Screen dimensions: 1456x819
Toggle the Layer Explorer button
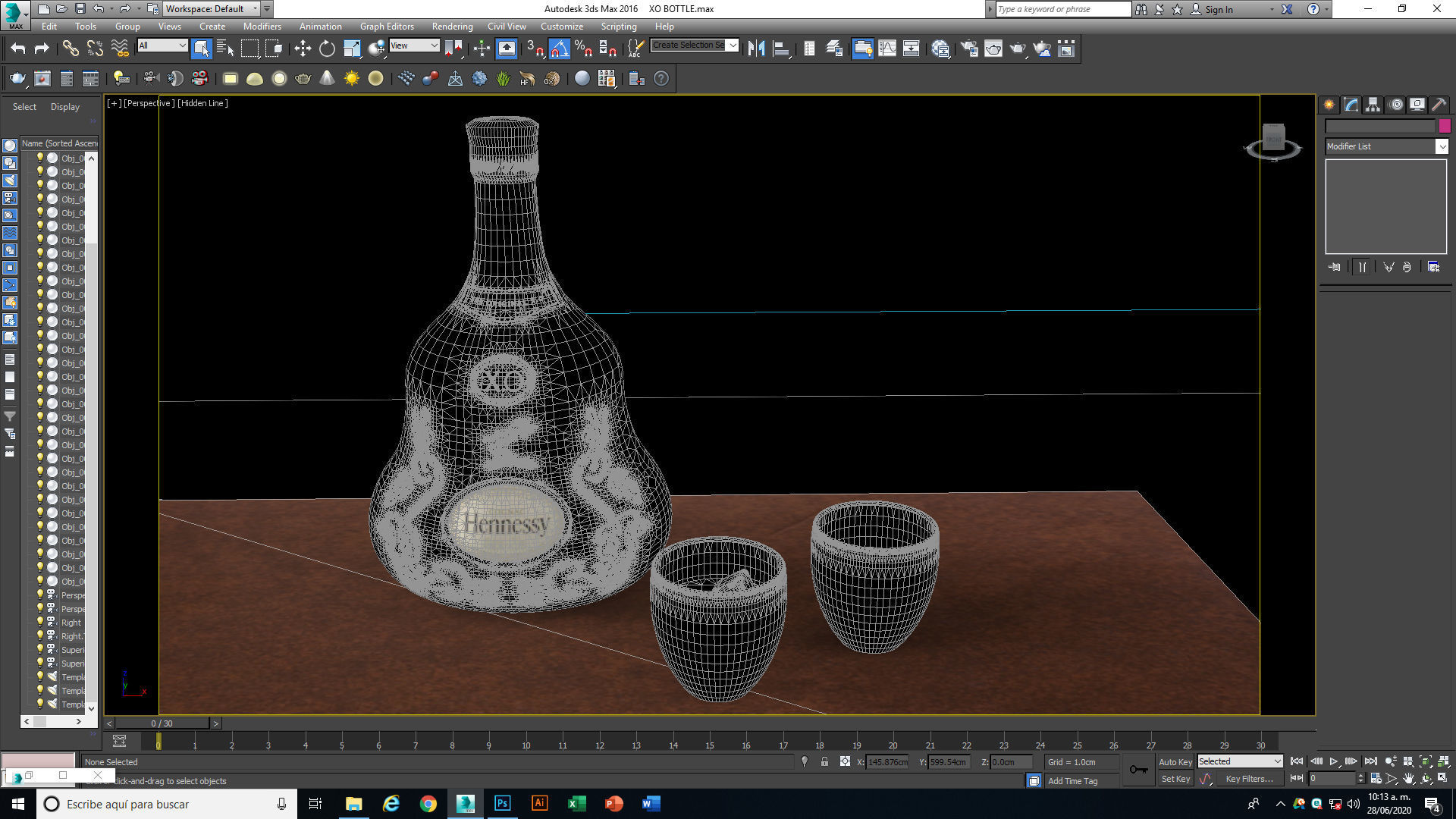coord(834,49)
